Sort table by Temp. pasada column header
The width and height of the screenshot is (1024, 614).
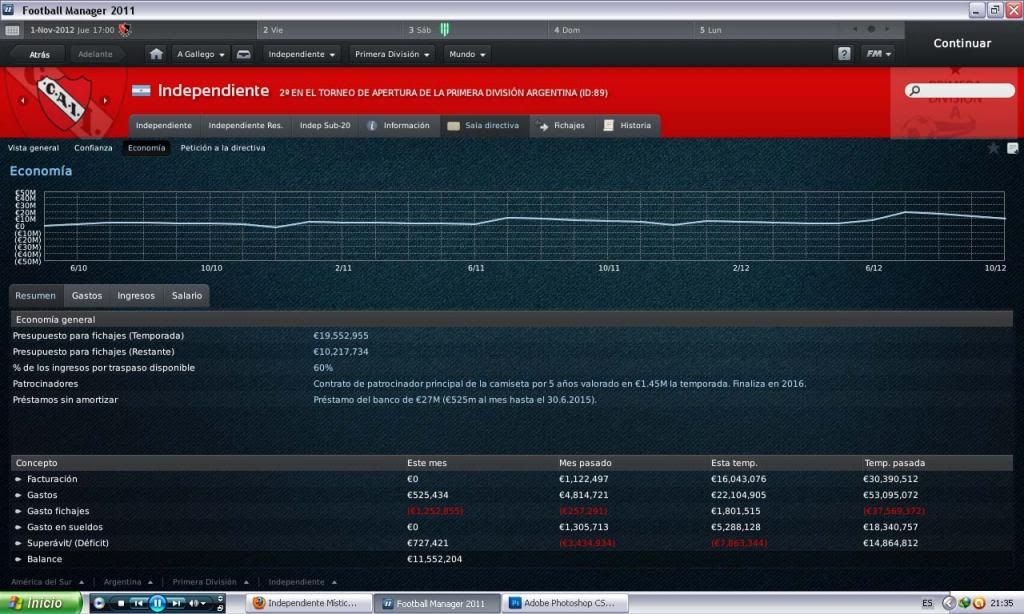click(x=894, y=463)
